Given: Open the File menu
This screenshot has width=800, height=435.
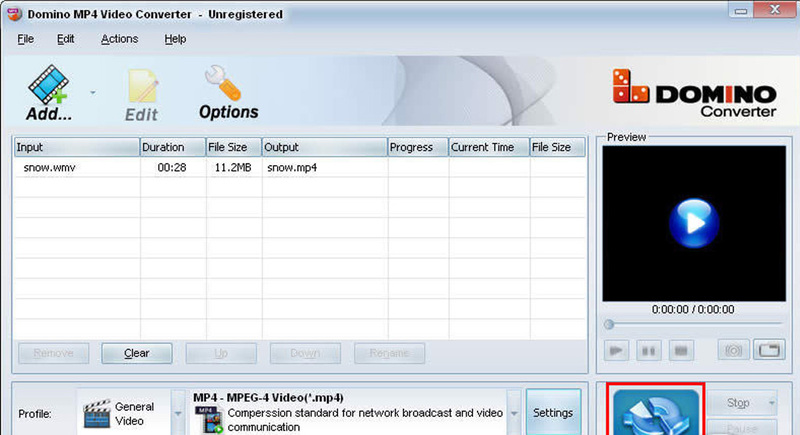Looking at the screenshot, I should pyautogui.click(x=26, y=39).
